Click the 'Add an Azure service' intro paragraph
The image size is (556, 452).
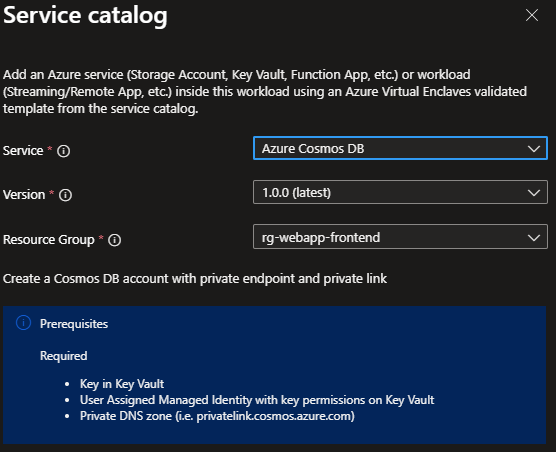point(265,91)
